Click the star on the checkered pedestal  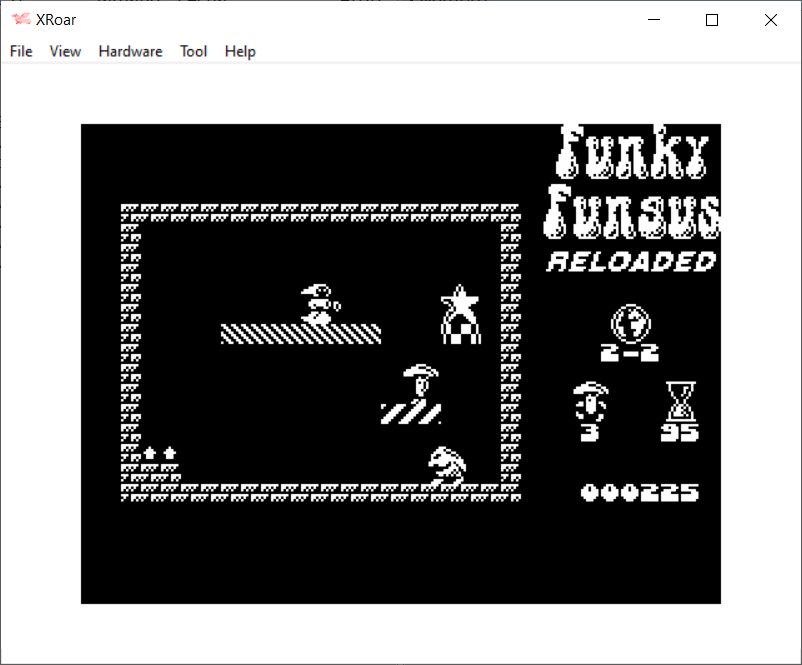[460, 303]
